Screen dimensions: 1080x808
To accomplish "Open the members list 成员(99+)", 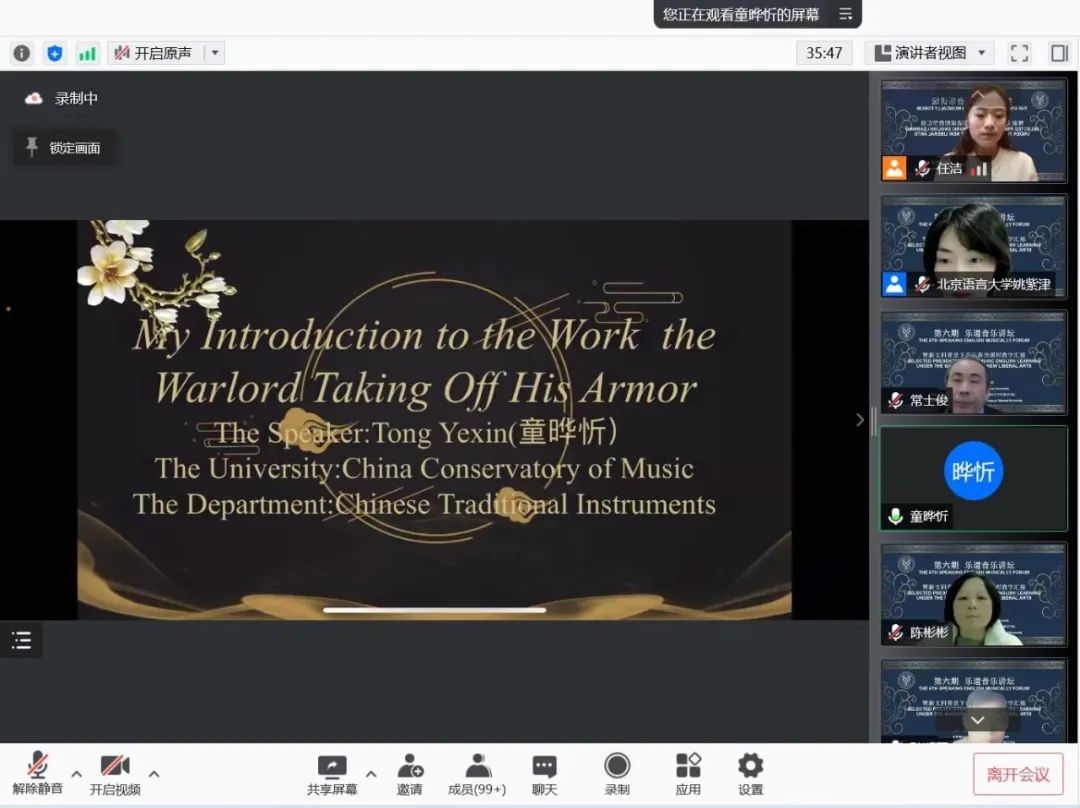I will click(x=477, y=774).
